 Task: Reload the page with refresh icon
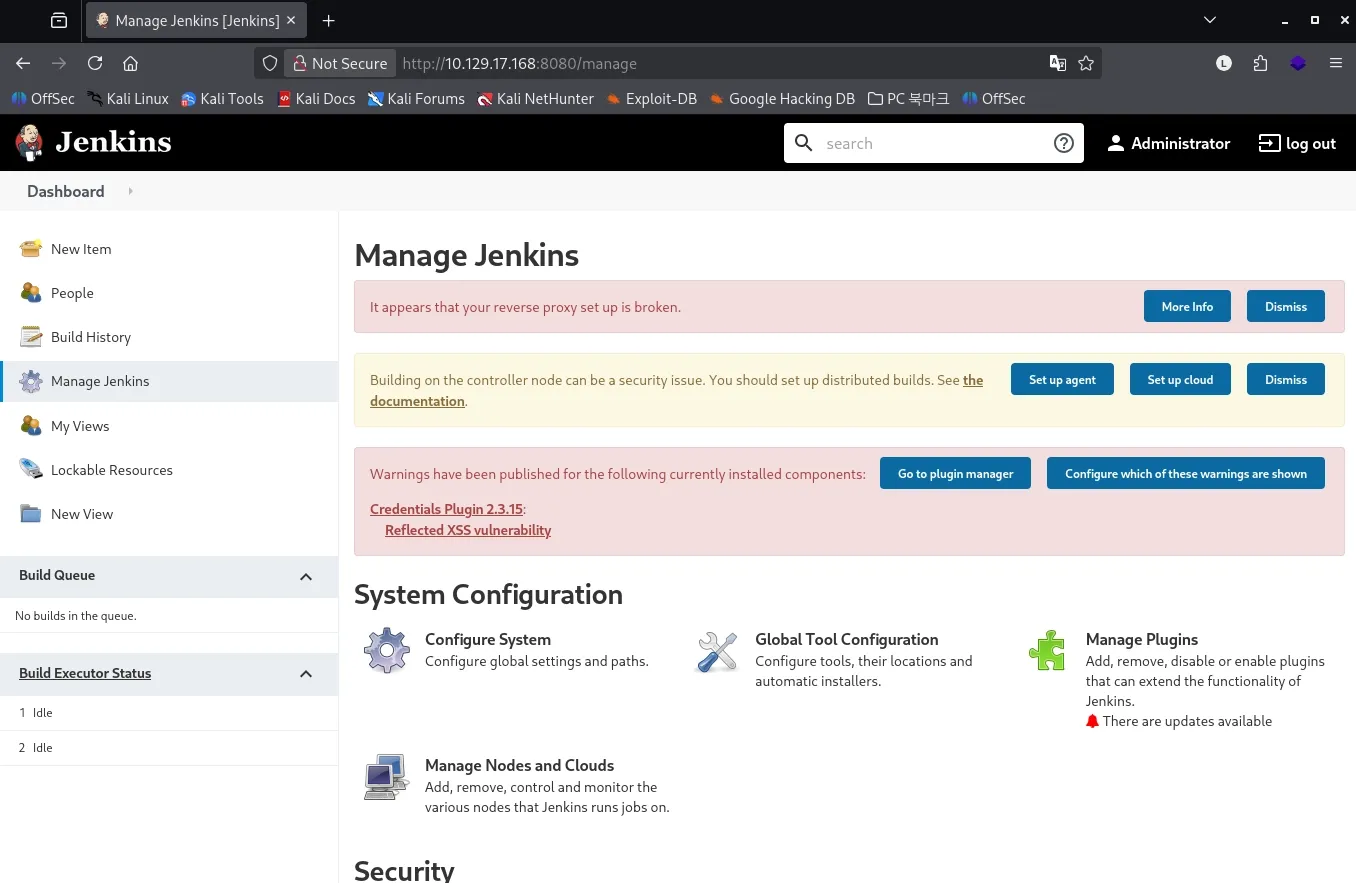[x=95, y=63]
